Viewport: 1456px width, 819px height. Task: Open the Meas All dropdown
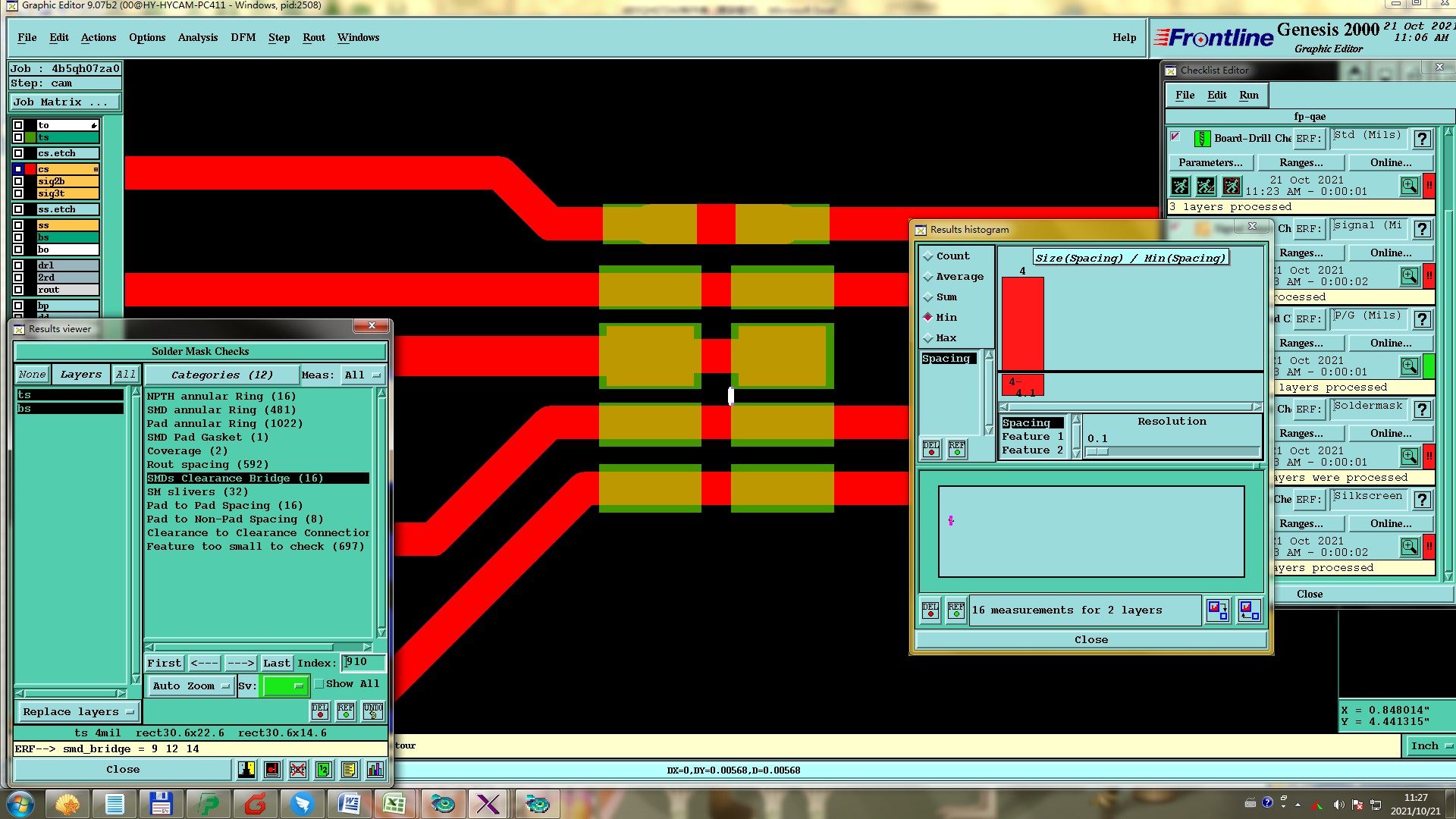362,375
